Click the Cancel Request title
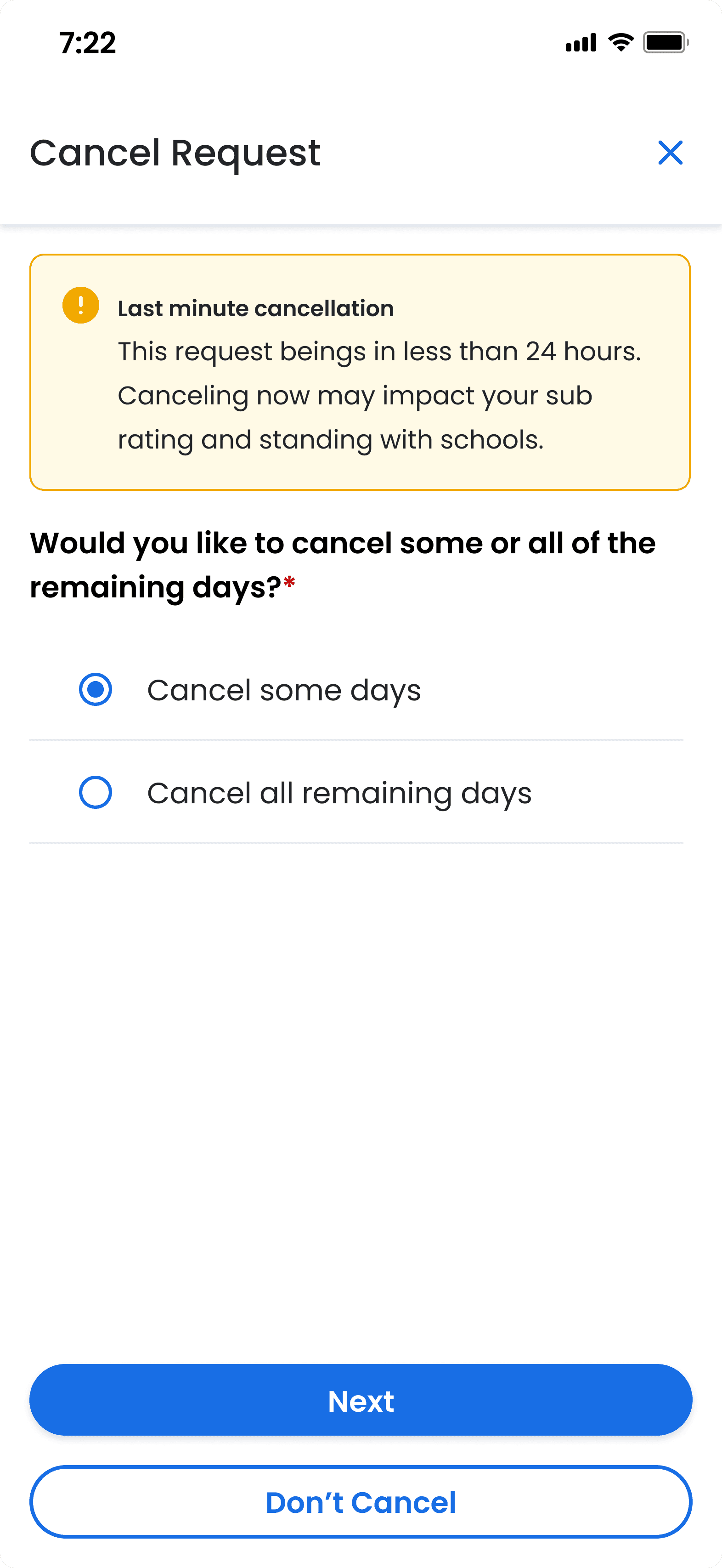The height and width of the screenshot is (1568, 722). click(x=175, y=153)
